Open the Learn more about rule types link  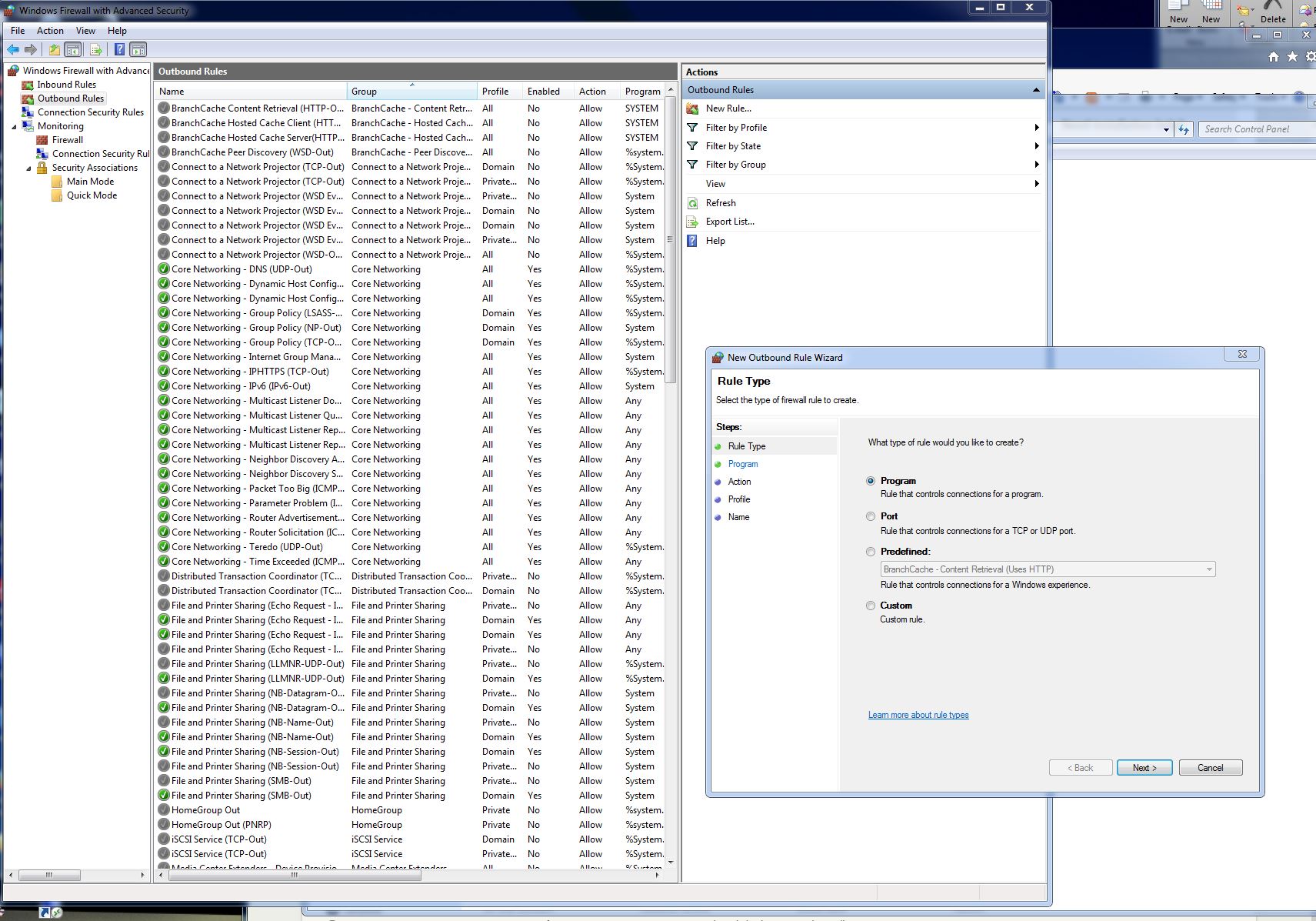[918, 714]
